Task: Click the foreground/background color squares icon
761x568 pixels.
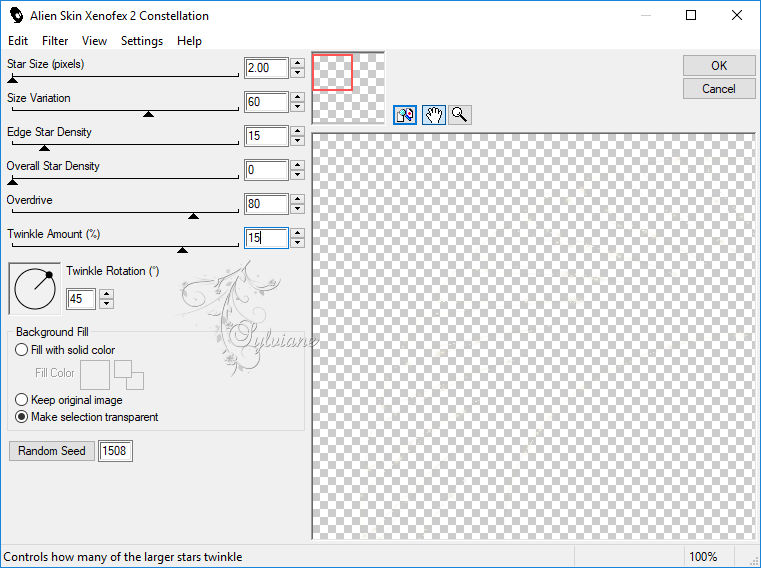Action: 129,375
